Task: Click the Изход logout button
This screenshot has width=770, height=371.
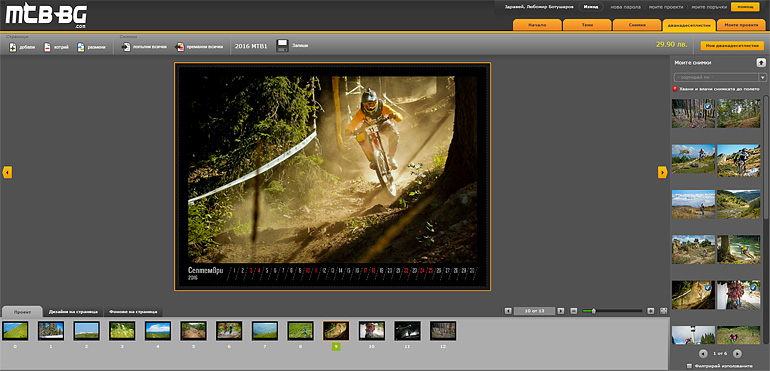Action: pos(591,7)
